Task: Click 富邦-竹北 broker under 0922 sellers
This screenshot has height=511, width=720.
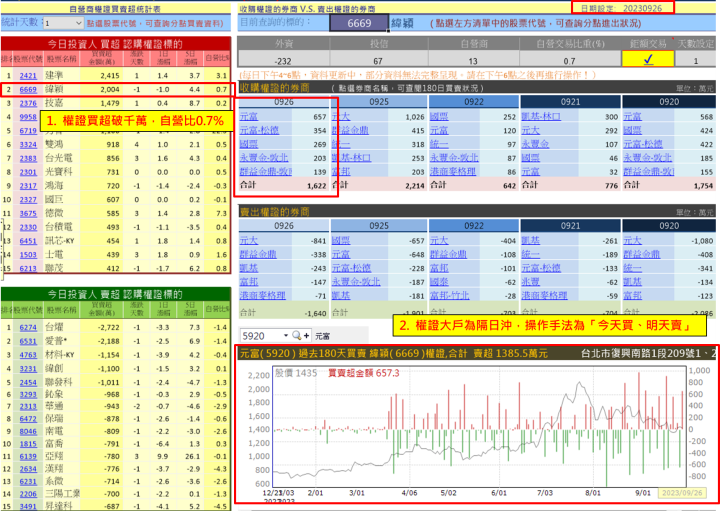Action: click(x=450, y=295)
